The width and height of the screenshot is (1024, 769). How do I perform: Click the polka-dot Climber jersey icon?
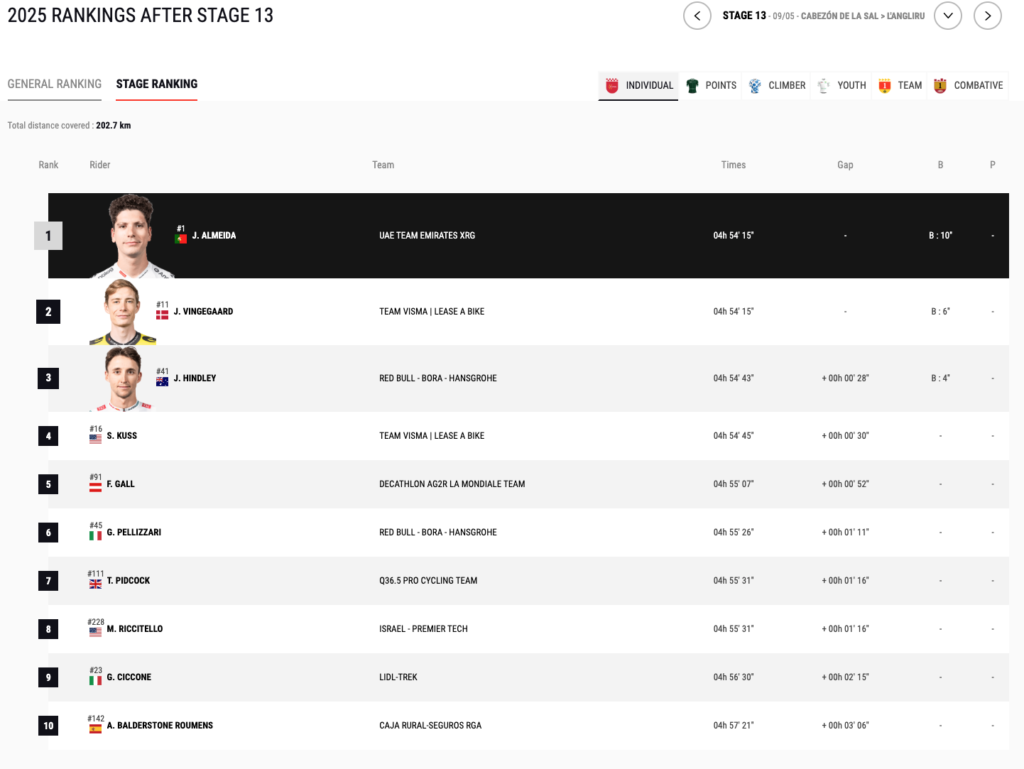pyautogui.click(x=755, y=86)
